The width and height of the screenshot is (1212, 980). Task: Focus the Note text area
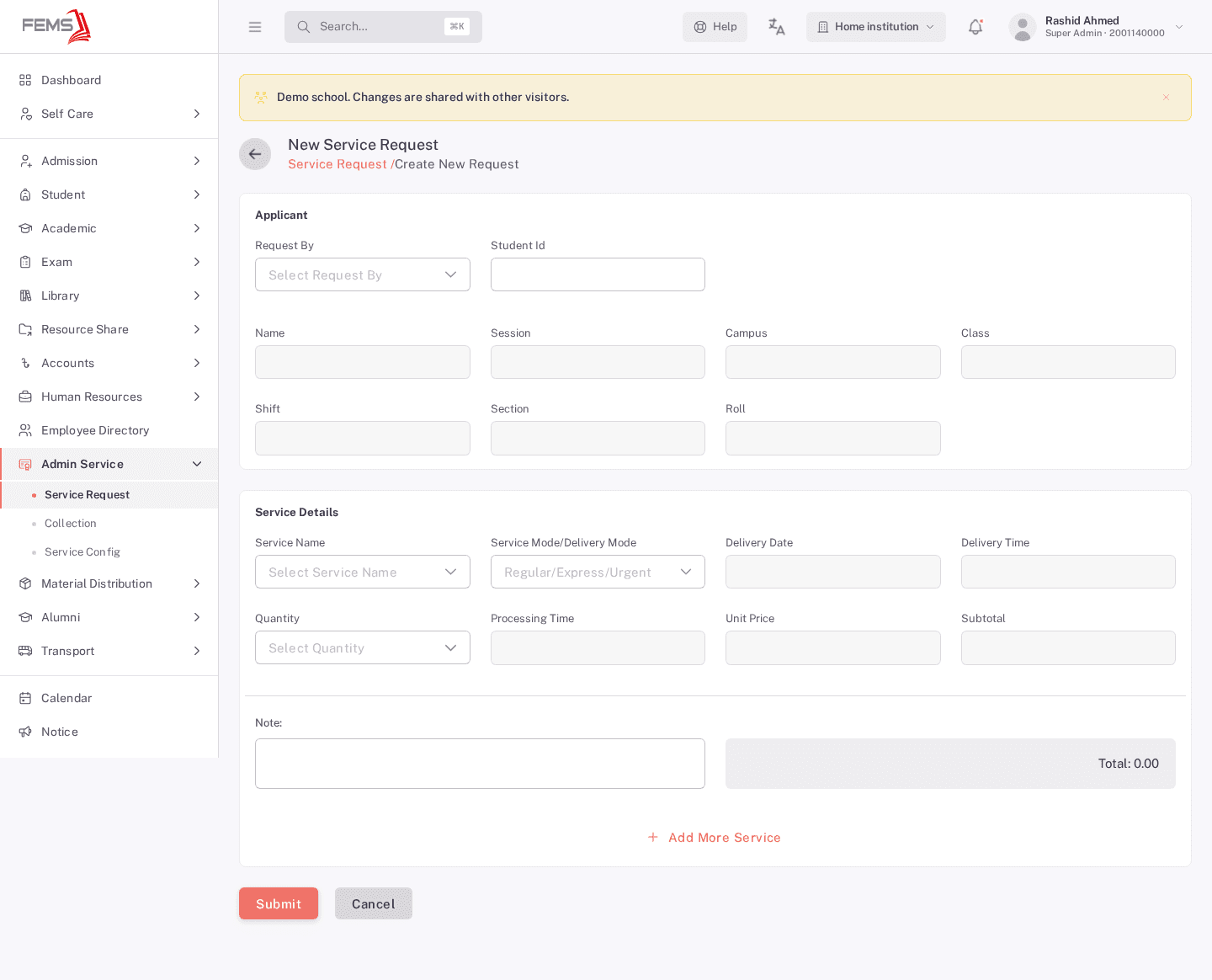point(480,764)
